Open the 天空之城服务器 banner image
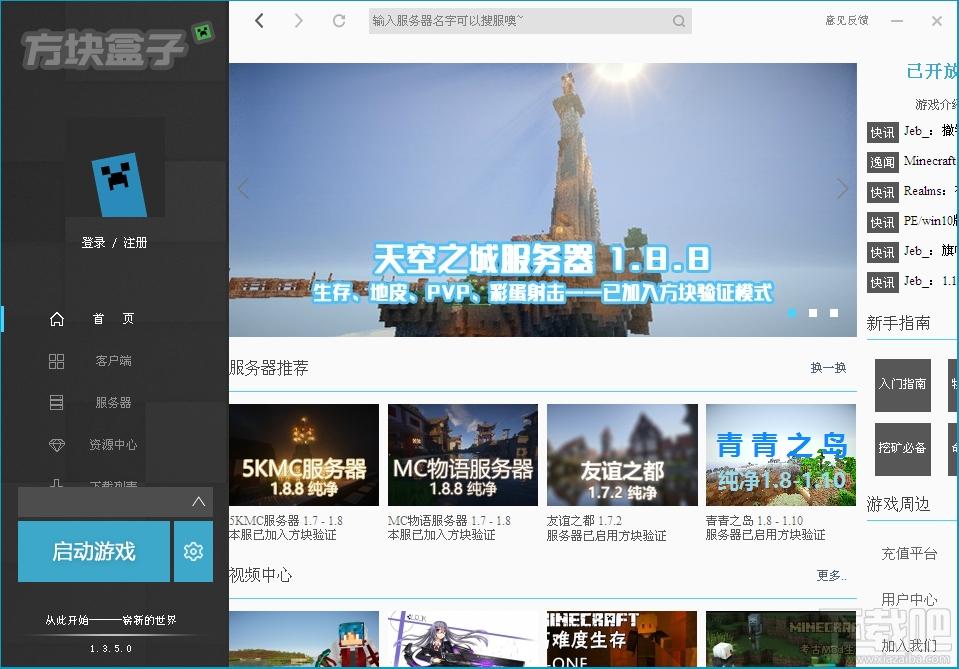The height and width of the screenshot is (669, 959). (542, 200)
